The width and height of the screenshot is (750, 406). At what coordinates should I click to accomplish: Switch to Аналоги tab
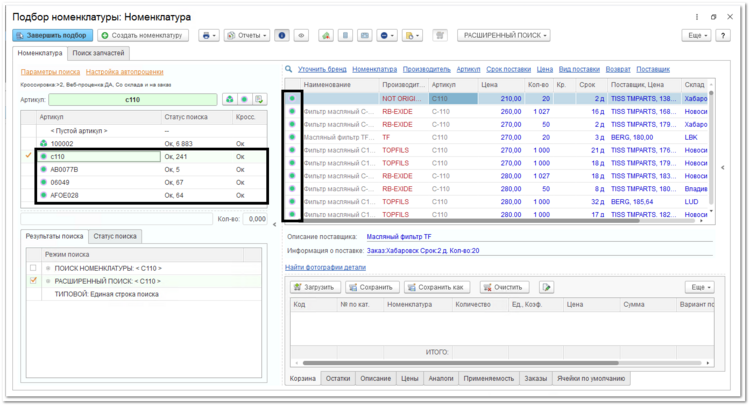click(x=441, y=379)
